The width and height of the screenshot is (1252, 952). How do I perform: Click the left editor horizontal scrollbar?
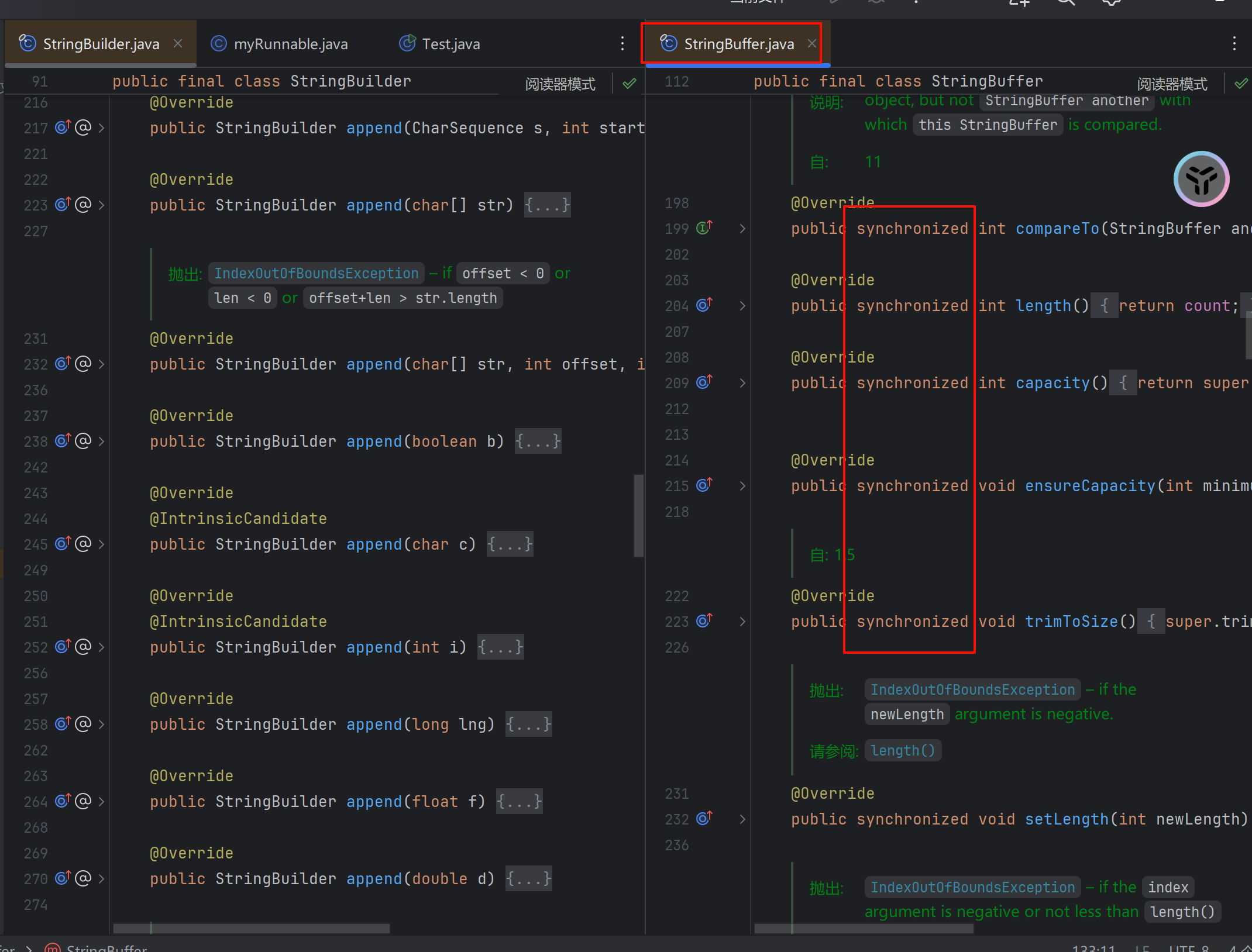[252, 928]
